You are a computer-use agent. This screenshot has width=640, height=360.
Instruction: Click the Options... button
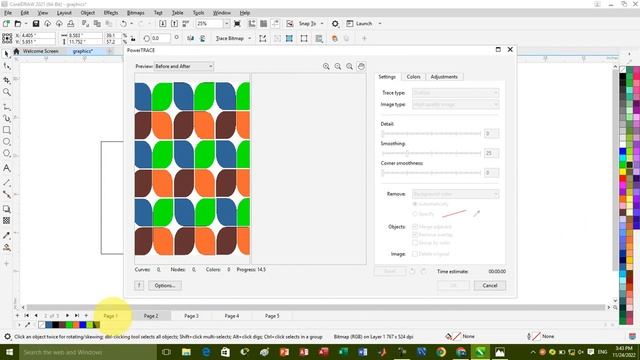click(x=165, y=285)
